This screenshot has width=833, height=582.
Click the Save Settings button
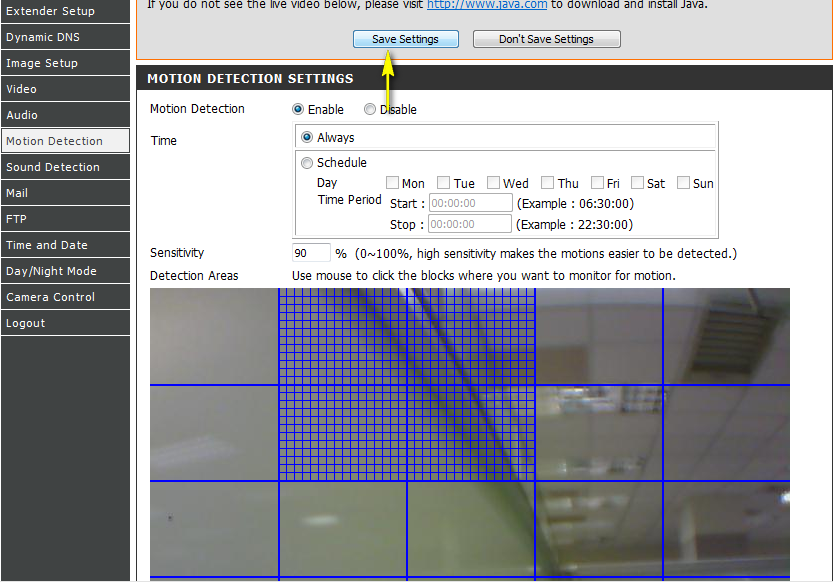tap(405, 39)
